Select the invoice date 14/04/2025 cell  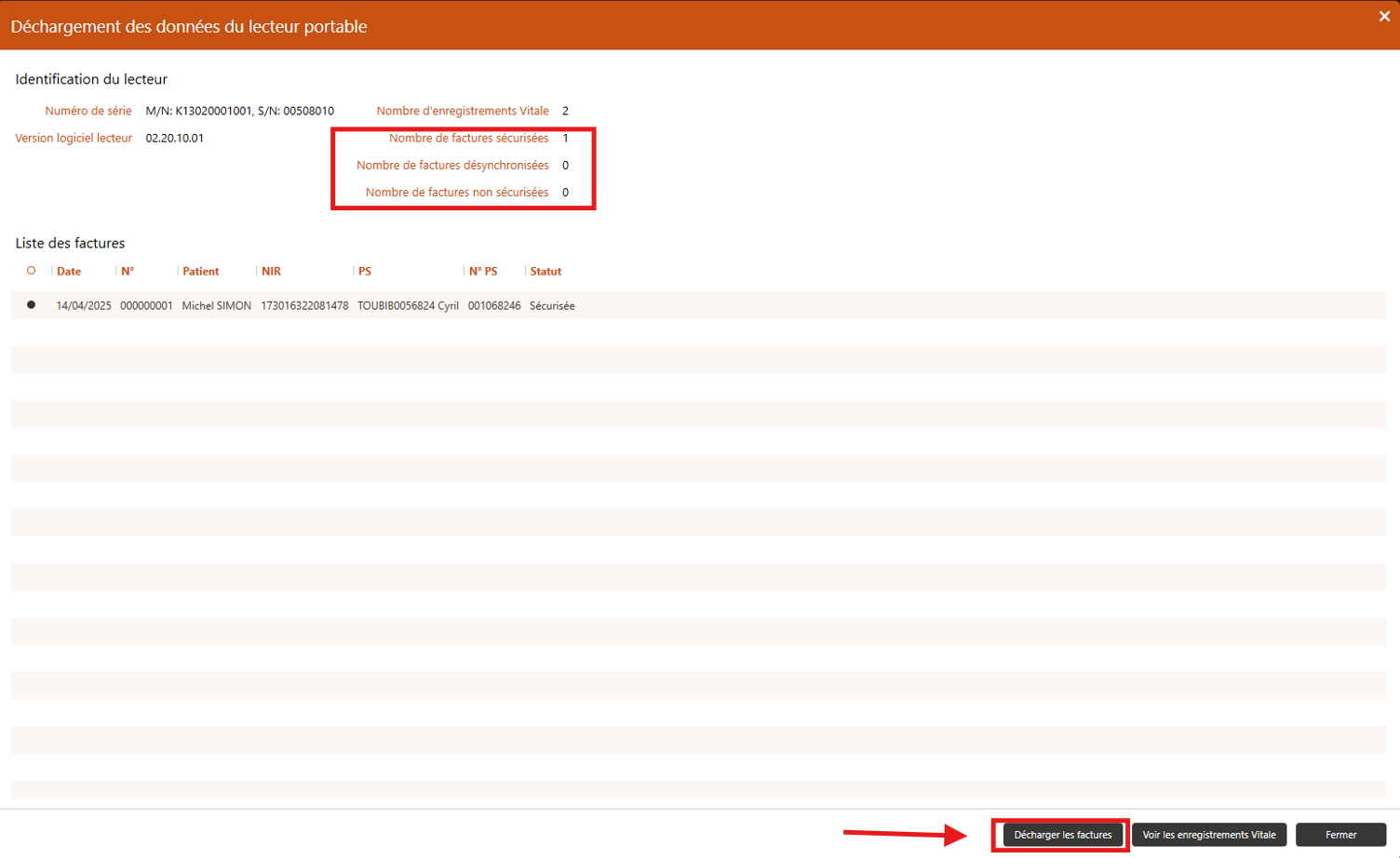pos(84,306)
